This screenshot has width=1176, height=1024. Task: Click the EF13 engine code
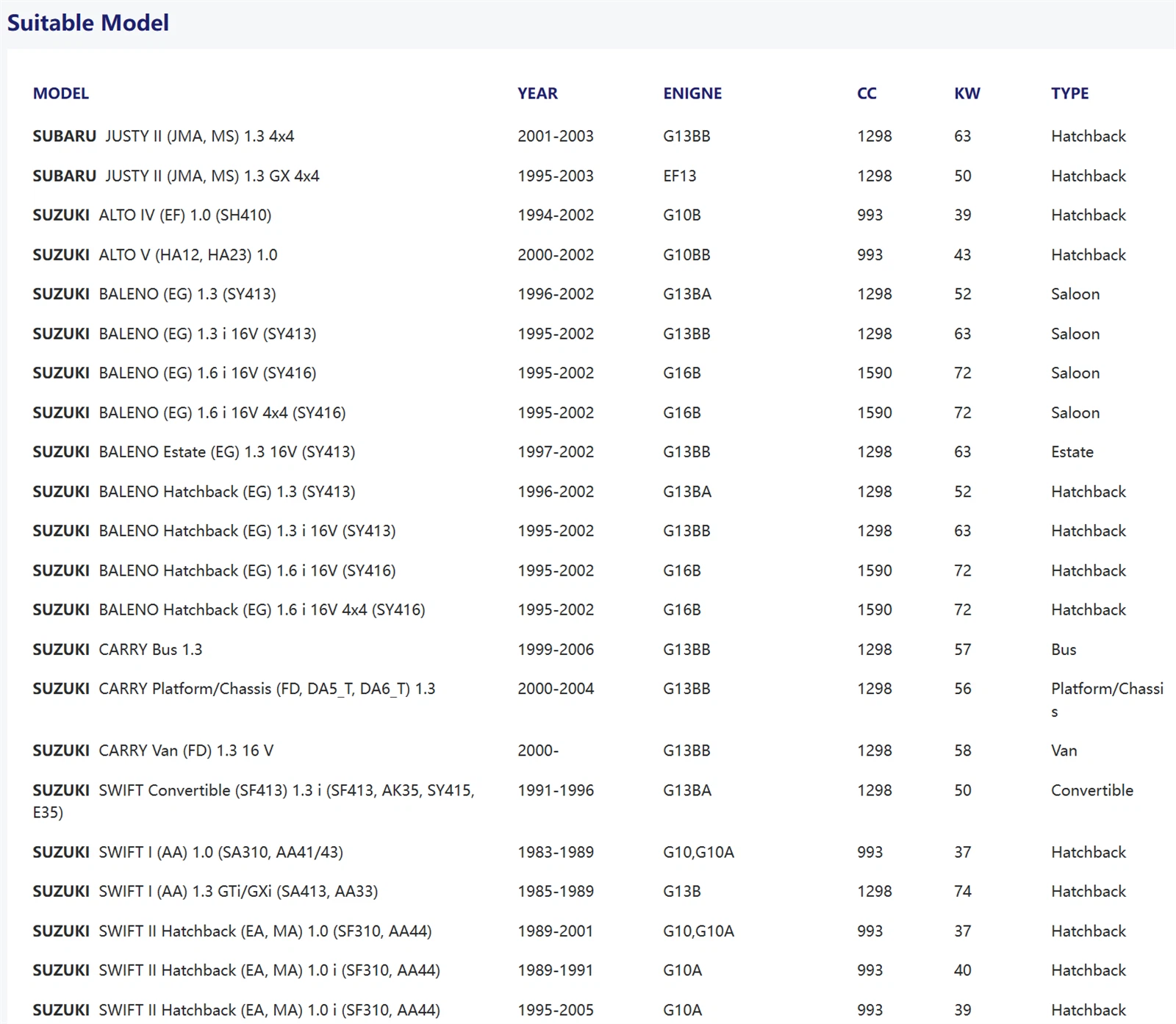click(679, 176)
